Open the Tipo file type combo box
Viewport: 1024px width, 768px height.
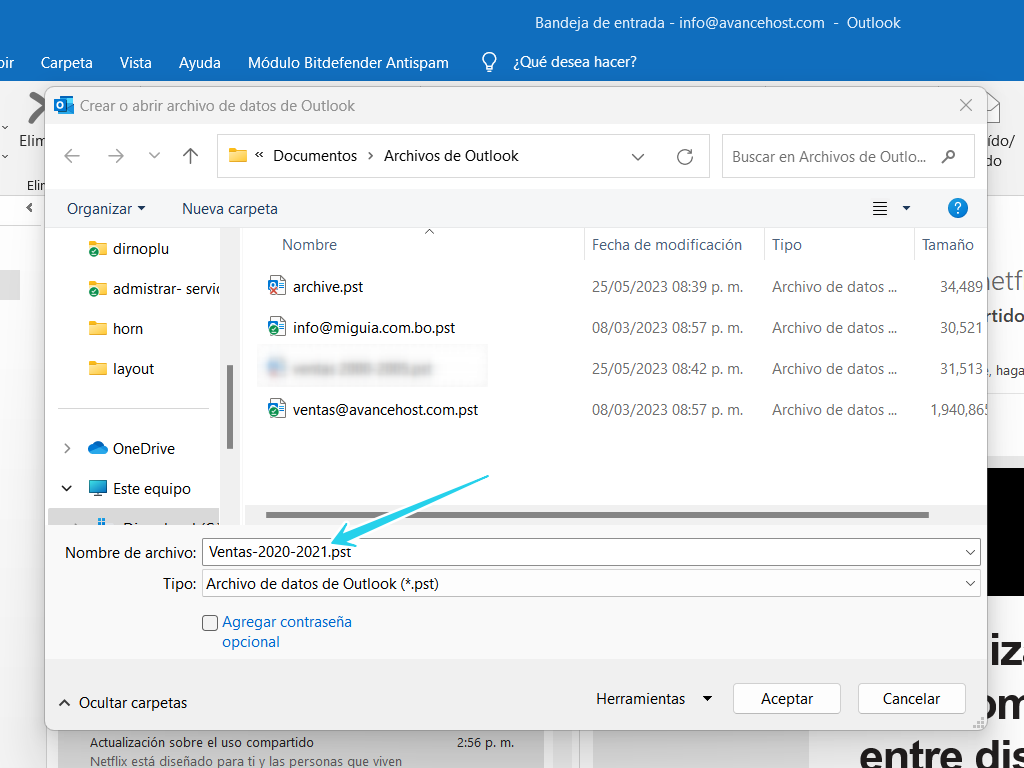tap(591, 583)
